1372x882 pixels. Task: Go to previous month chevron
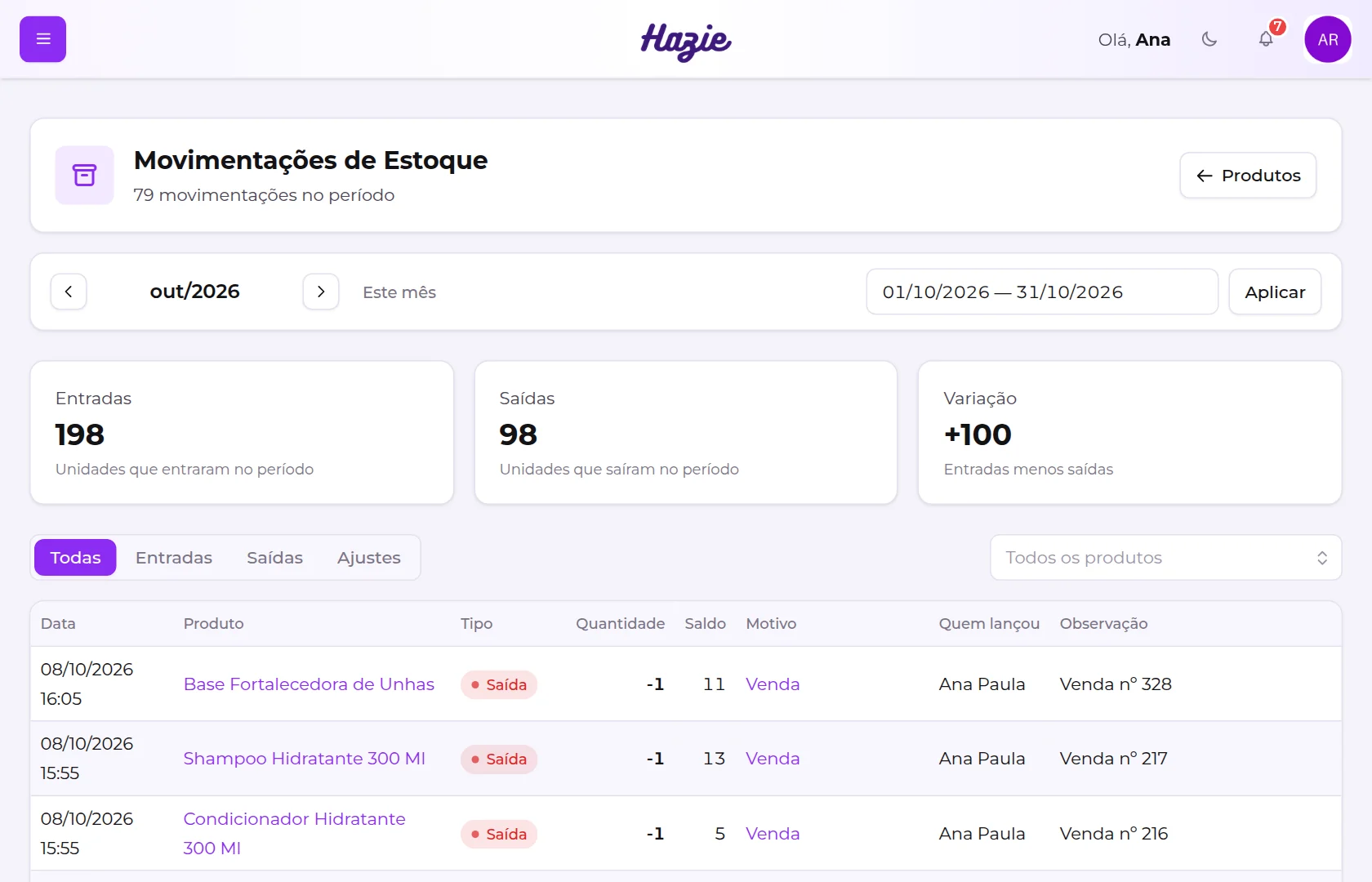[69, 292]
